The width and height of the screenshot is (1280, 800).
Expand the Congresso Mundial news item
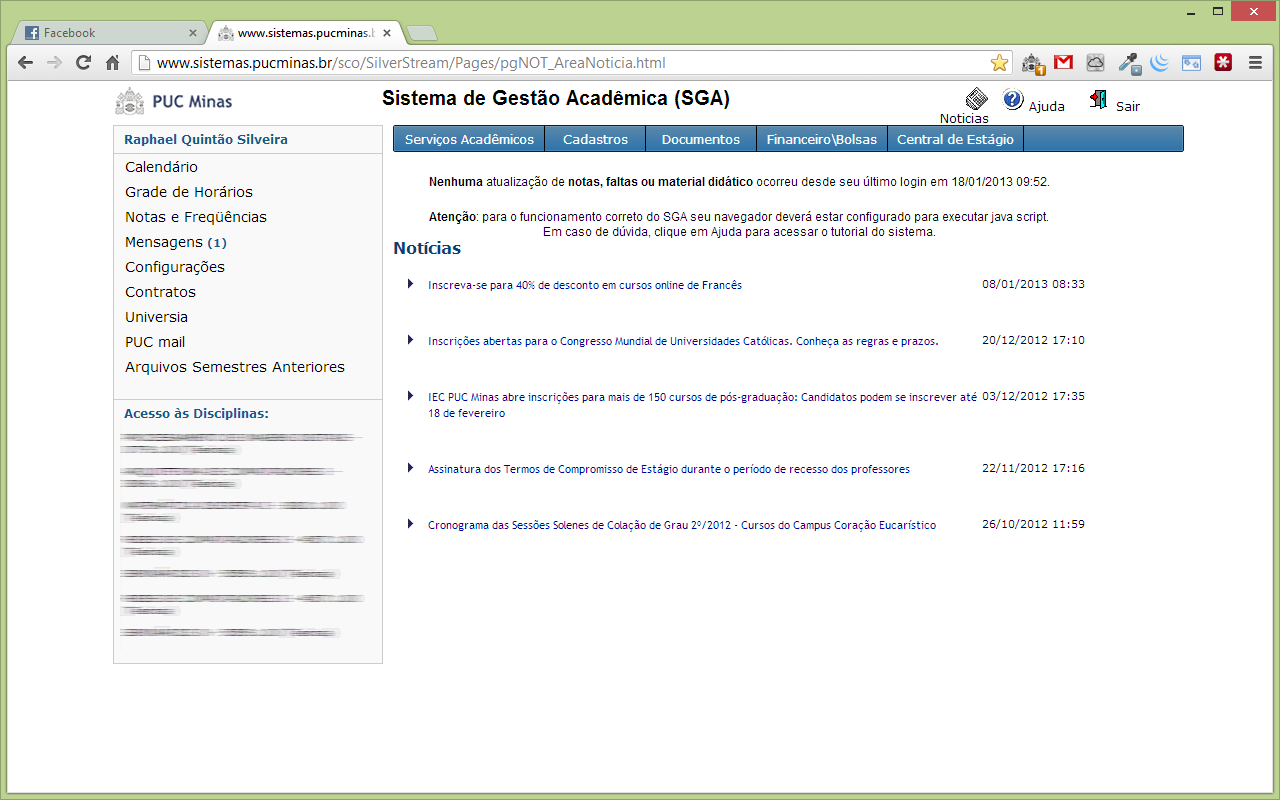click(410, 340)
